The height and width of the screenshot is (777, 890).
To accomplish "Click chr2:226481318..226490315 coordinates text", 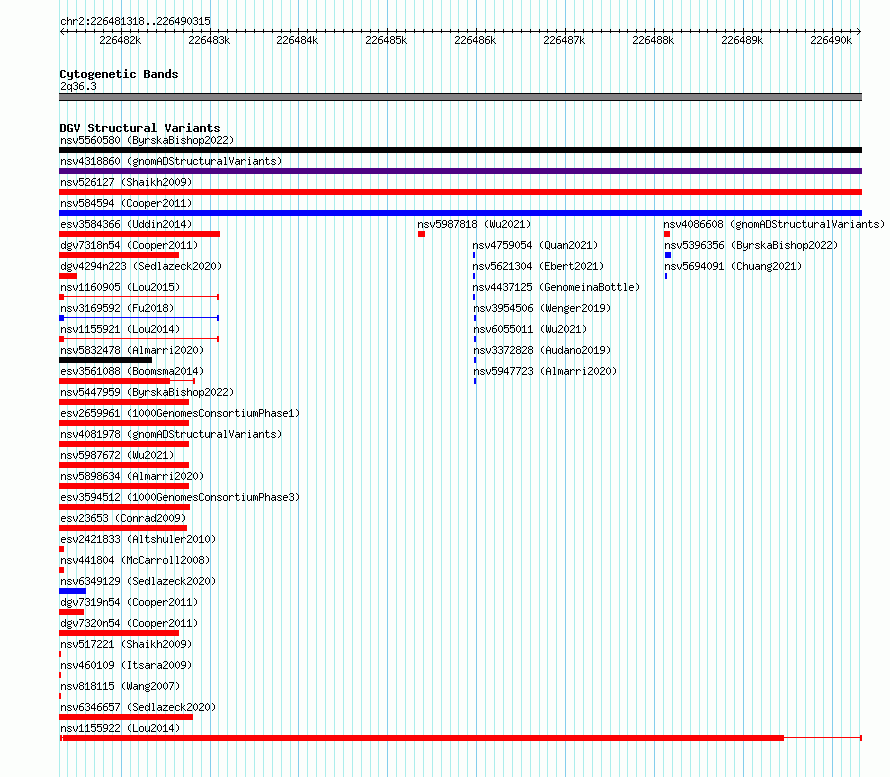I will 135,22.
